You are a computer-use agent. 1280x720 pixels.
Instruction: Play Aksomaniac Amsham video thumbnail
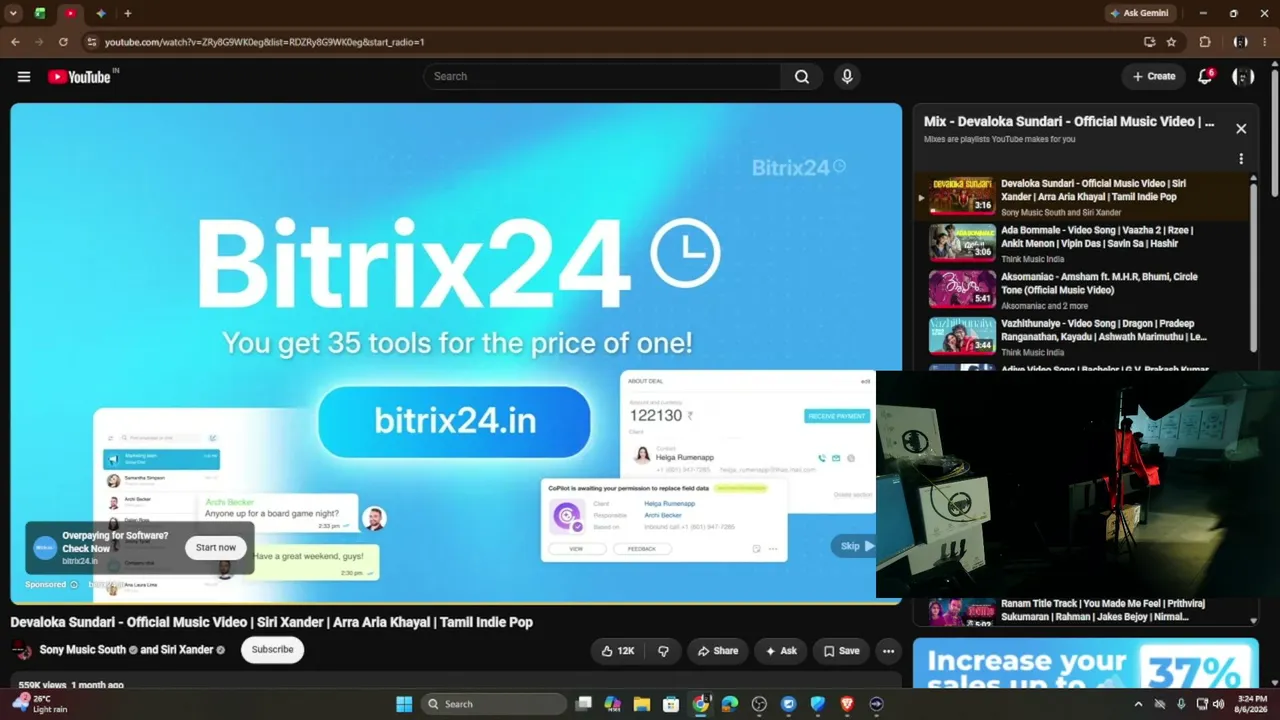962,289
